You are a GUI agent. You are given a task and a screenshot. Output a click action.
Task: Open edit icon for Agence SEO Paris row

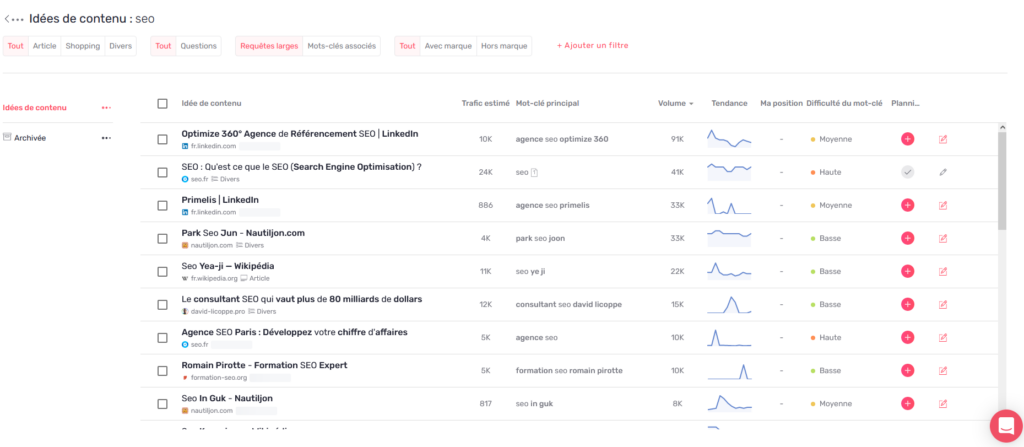(x=942, y=337)
